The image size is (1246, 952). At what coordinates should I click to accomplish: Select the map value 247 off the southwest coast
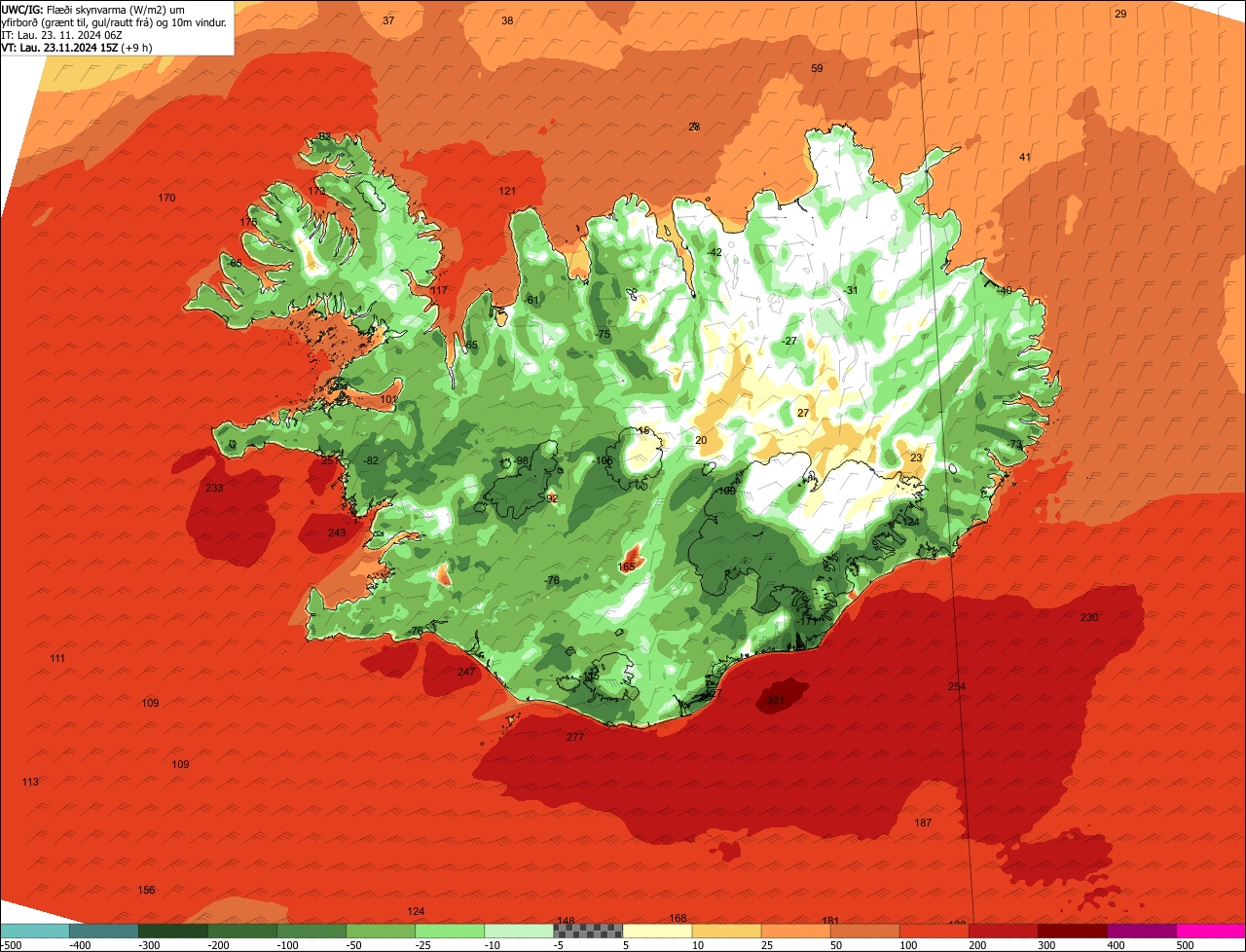tap(466, 672)
